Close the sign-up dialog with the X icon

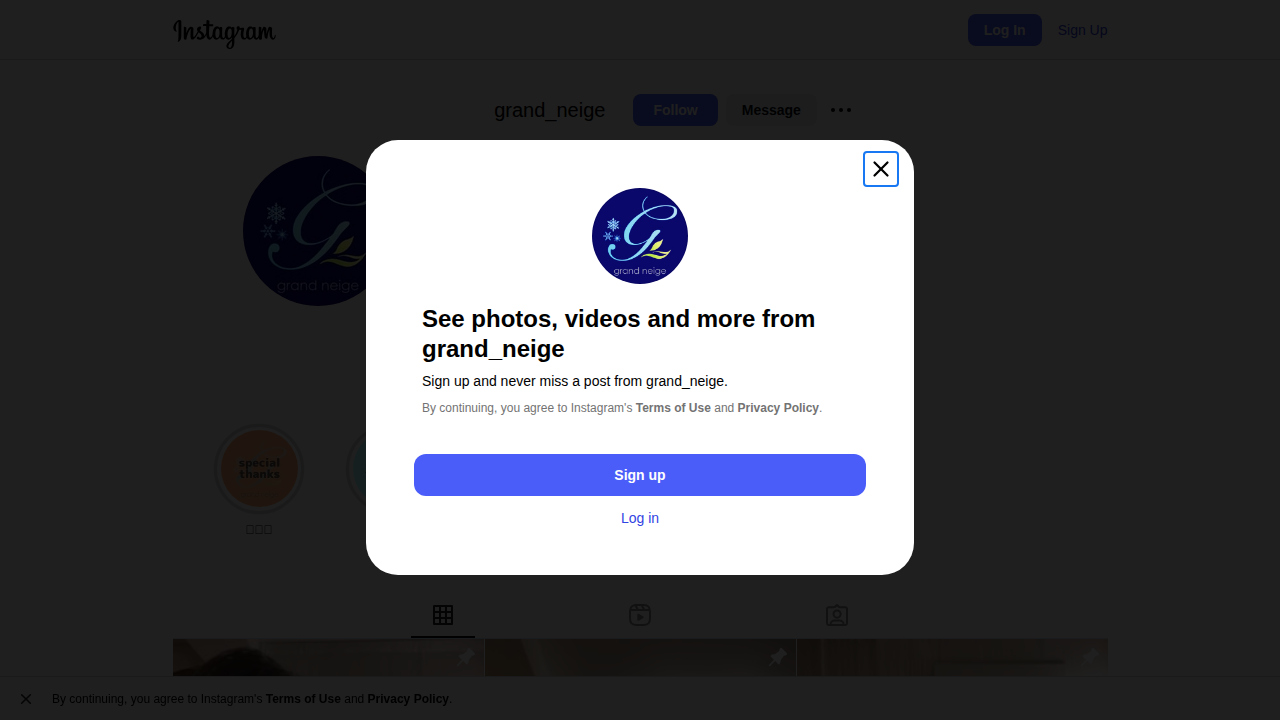point(881,169)
